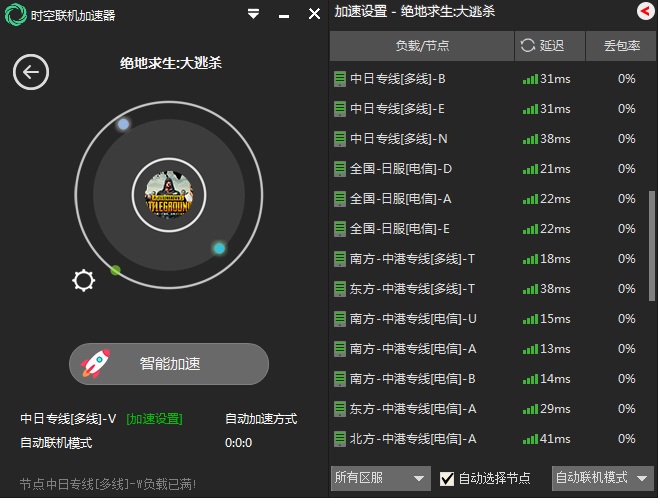Click signal bars next to 13ms
Image resolution: width=660 pixels, height=504 pixels.
click(x=530, y=349)
